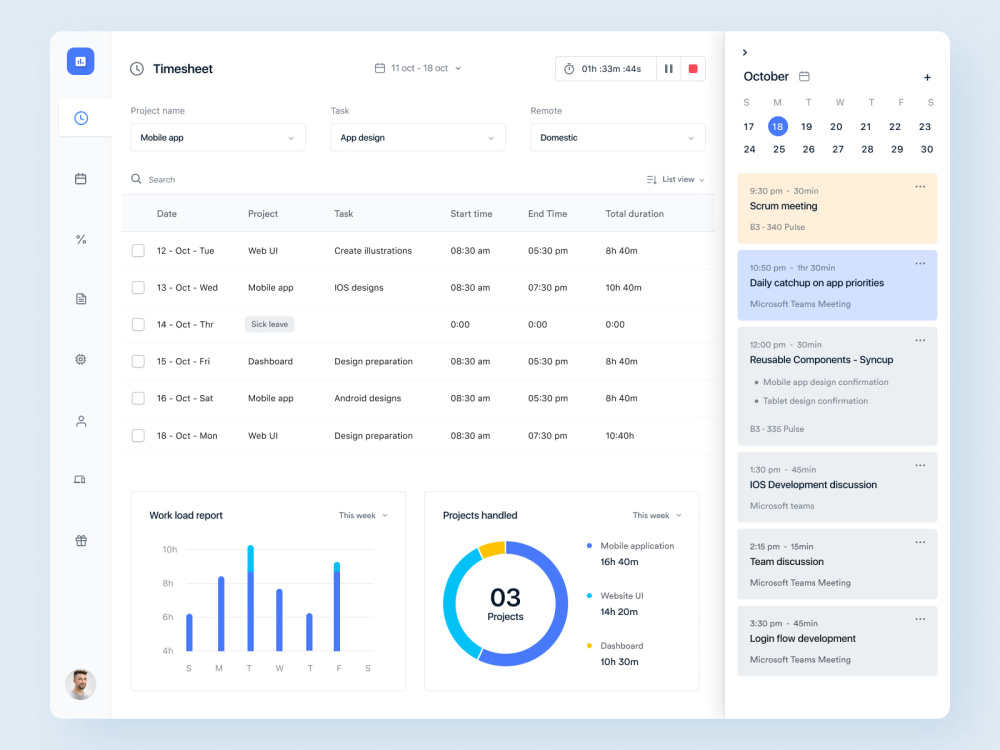
Task: Open the chip settings sidebar icon
Action: click(x=80, y=359)
